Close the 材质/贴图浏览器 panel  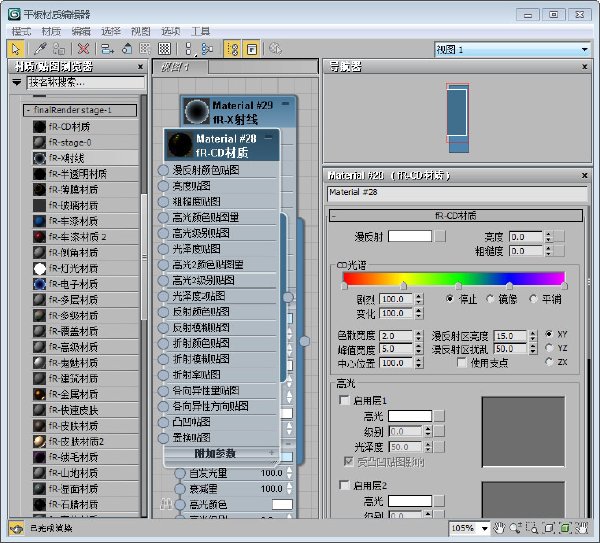pos(140,67)
